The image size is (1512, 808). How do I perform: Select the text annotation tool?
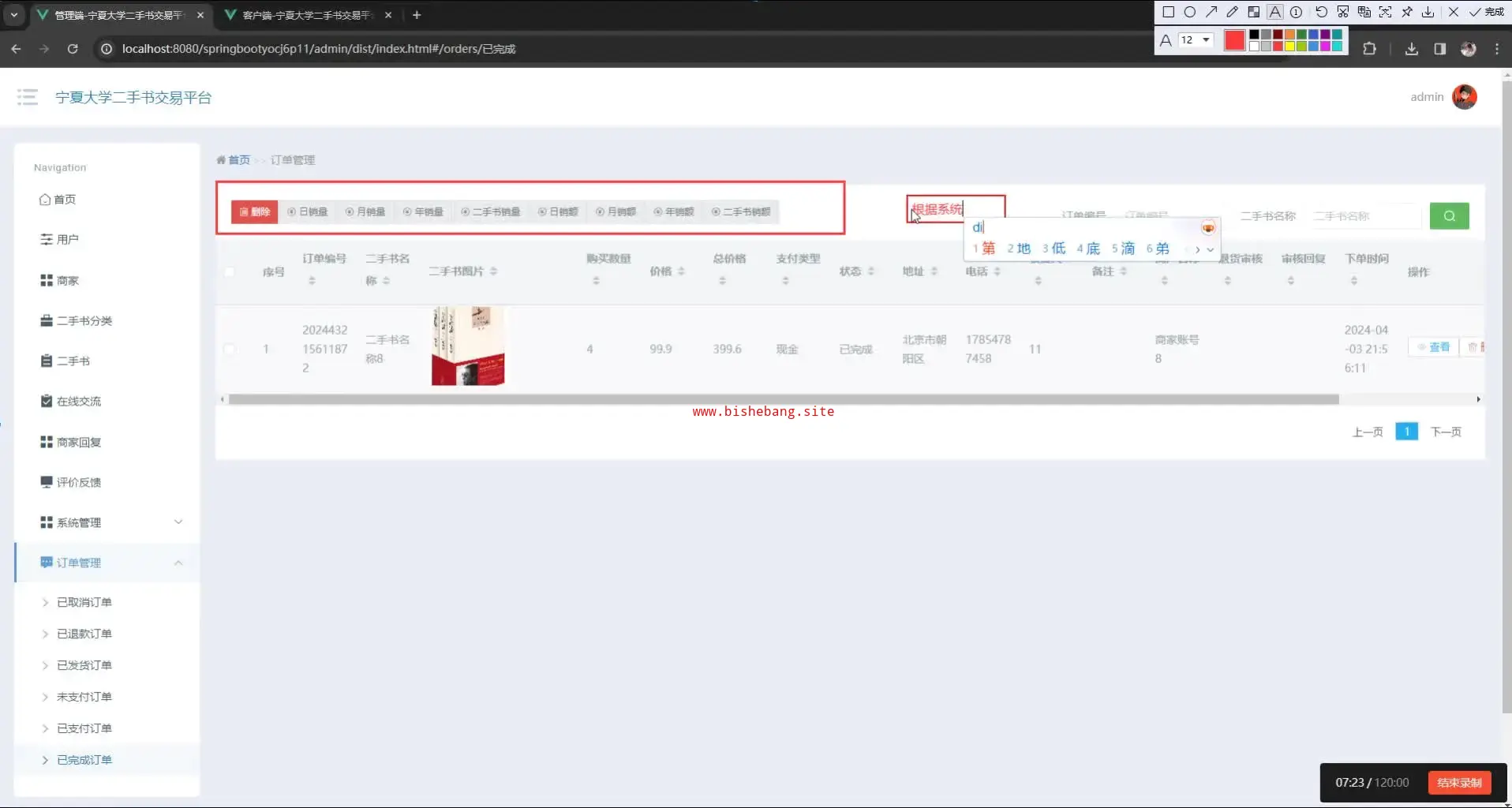1275,12
